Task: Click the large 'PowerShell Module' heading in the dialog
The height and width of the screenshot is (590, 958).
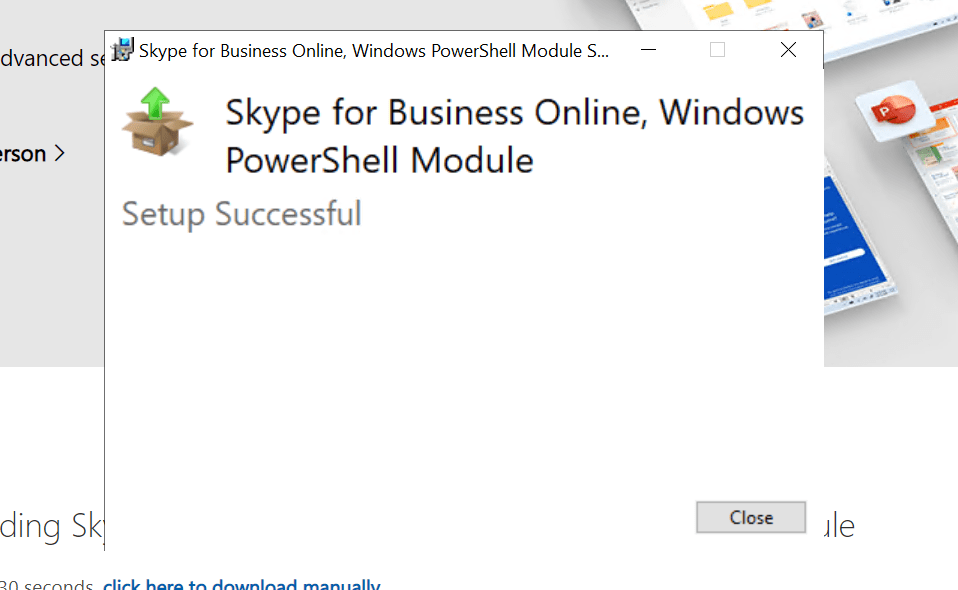Action: coord(379,160)
